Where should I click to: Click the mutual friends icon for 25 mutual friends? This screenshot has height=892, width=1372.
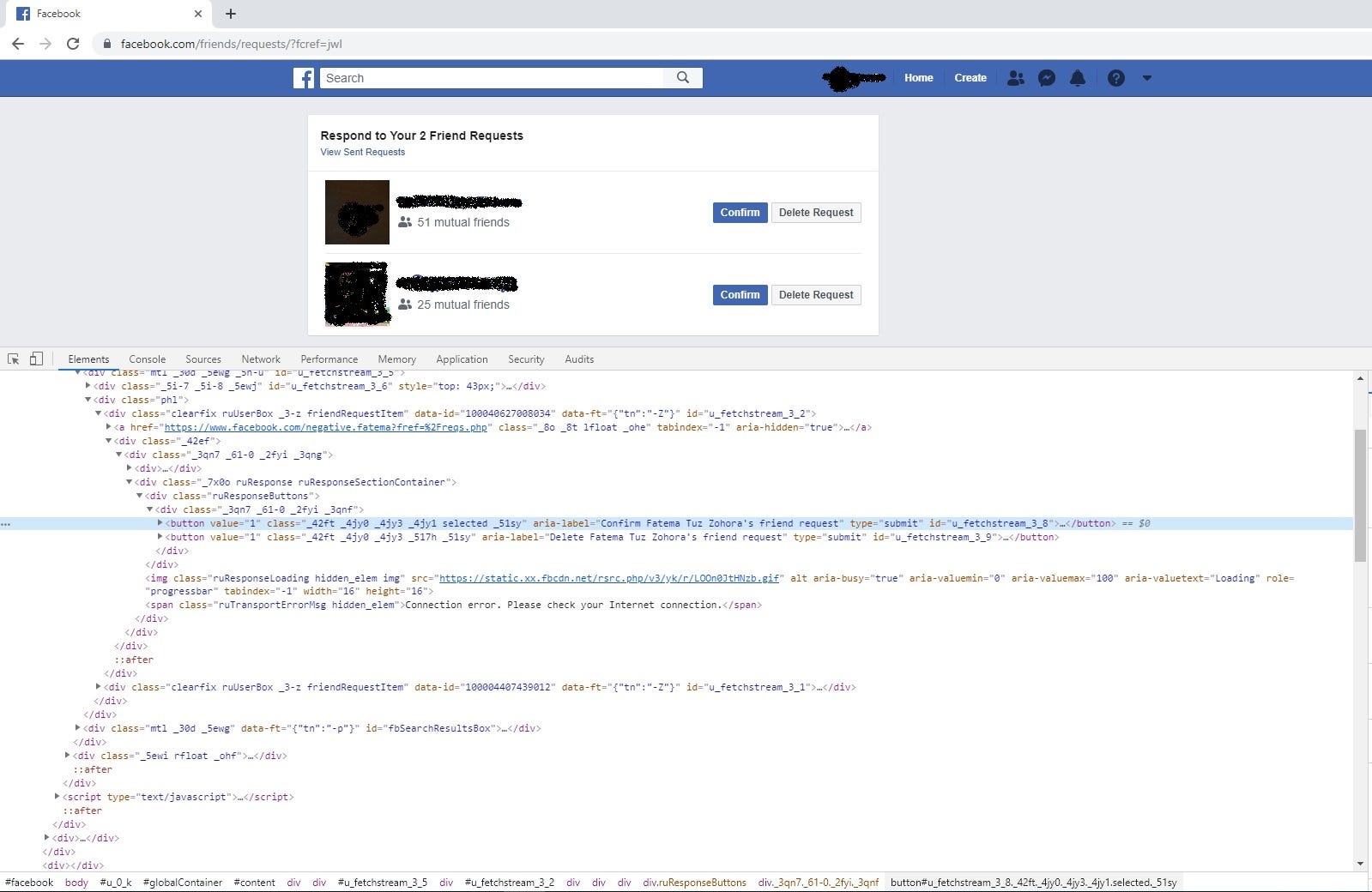click(405, 304)
